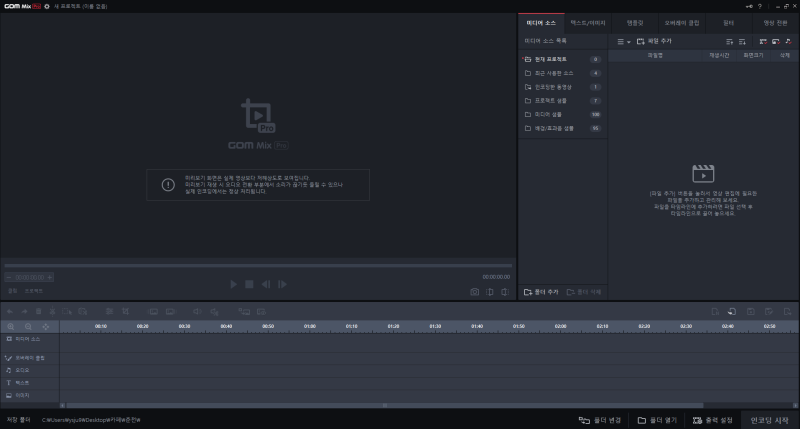Screen dimensions: 800x429
Task: Zoom in the timeline with magnifier plus
Action: 11,326
